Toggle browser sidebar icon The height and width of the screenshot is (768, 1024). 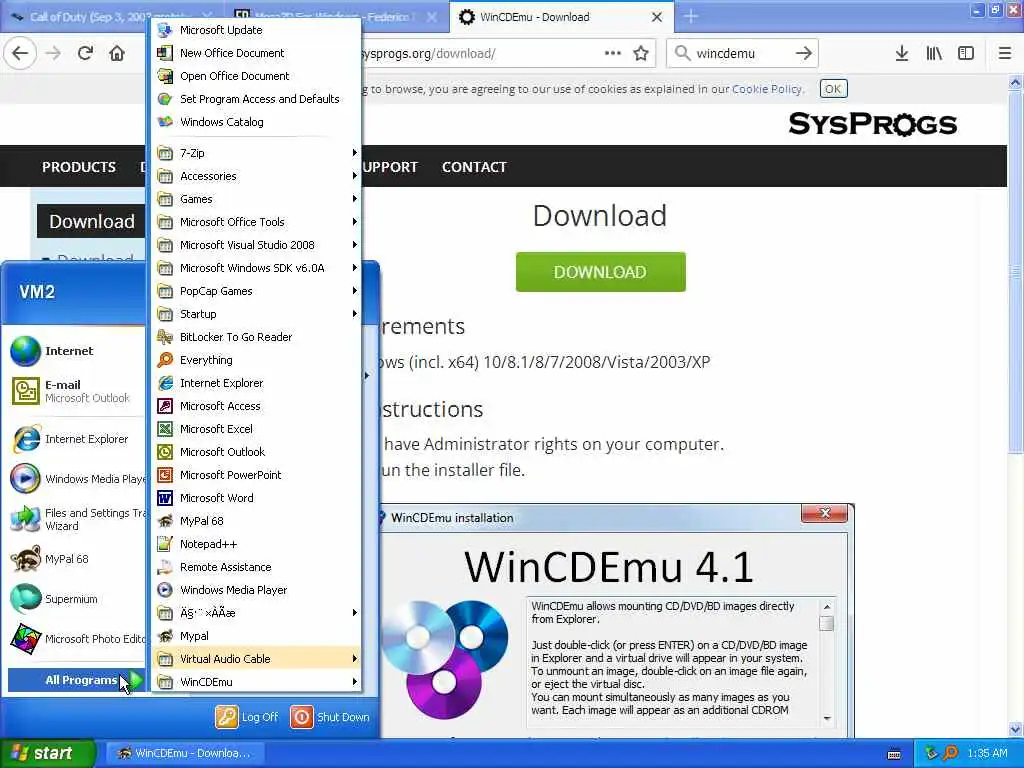[x=966, y=54]
